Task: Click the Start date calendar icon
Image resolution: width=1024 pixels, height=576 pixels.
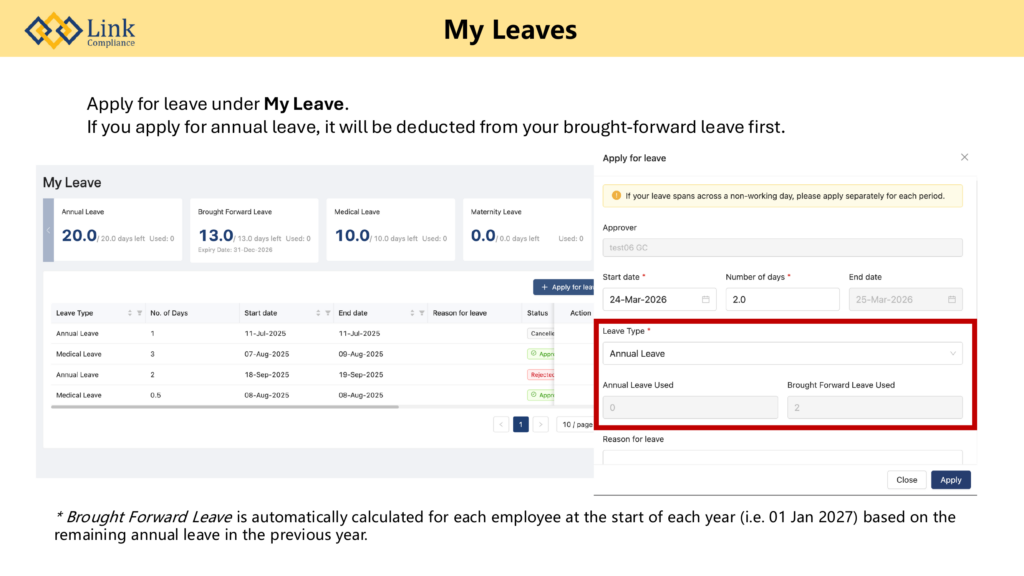Action: (x=705, y=299)
